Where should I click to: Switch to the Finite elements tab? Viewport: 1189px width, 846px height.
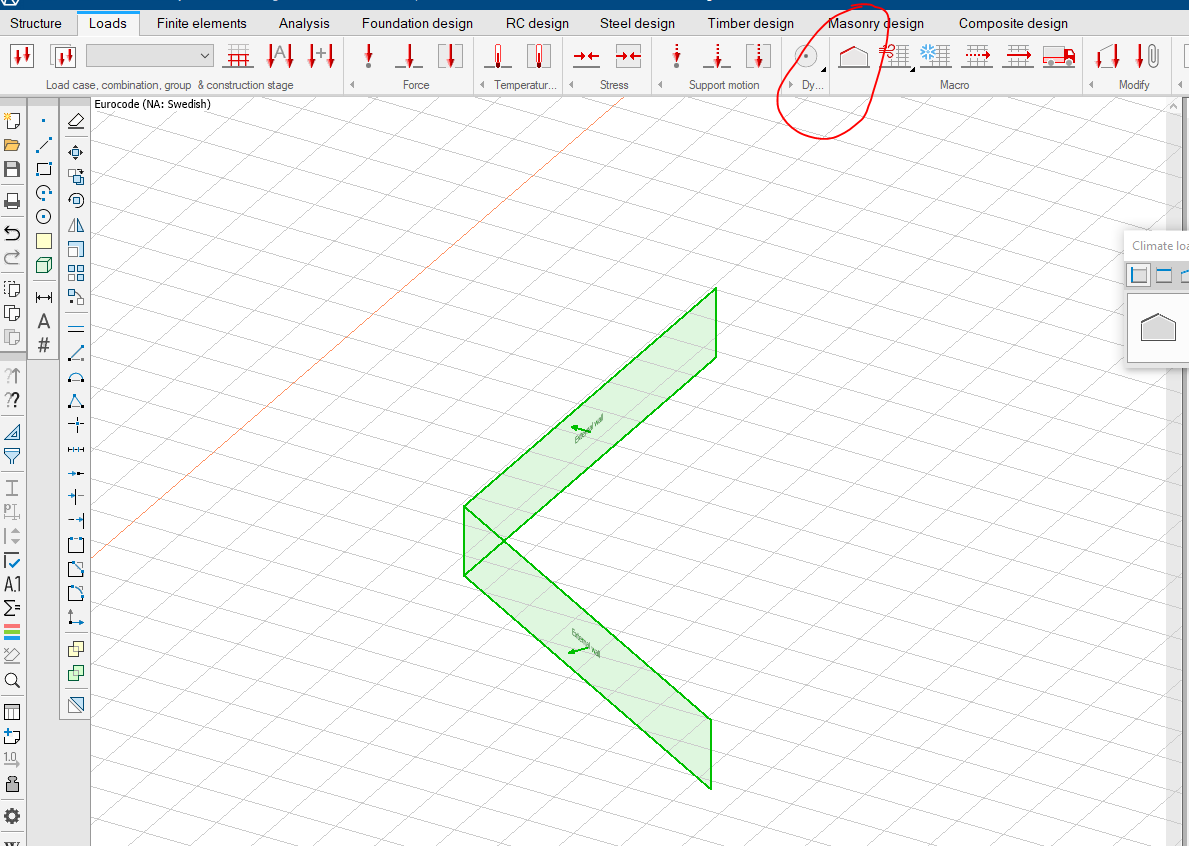202,24
